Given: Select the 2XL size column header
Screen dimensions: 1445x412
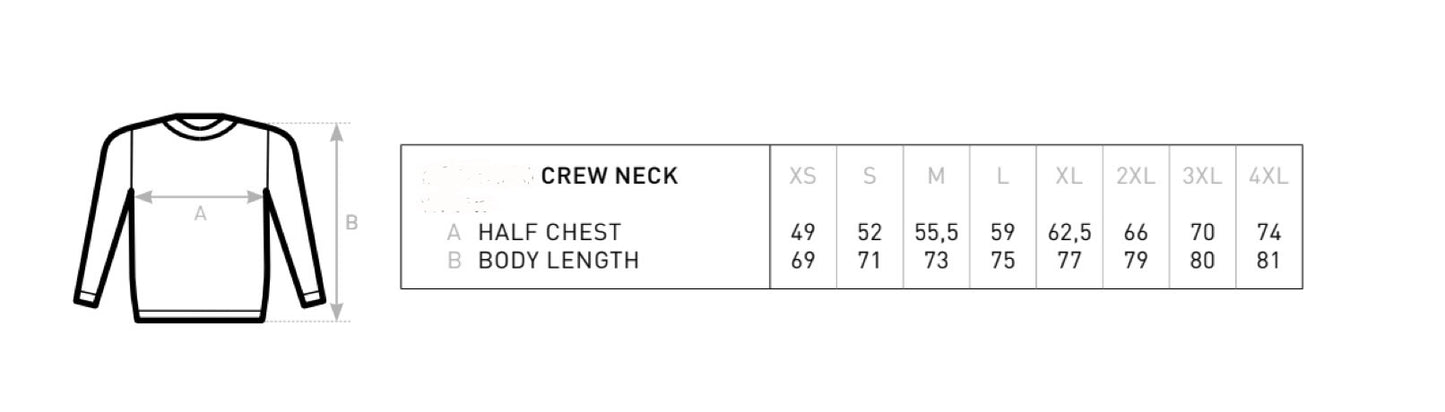Looking at the screenshot, I should (1136, 176).
